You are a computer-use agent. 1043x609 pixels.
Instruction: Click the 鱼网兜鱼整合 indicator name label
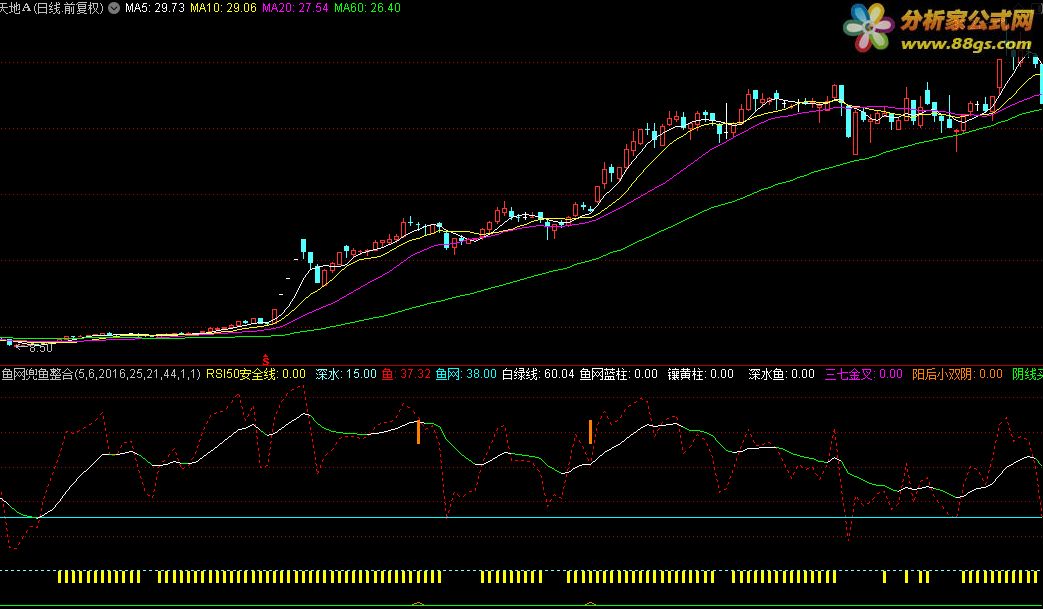click(x=100, y=374)
